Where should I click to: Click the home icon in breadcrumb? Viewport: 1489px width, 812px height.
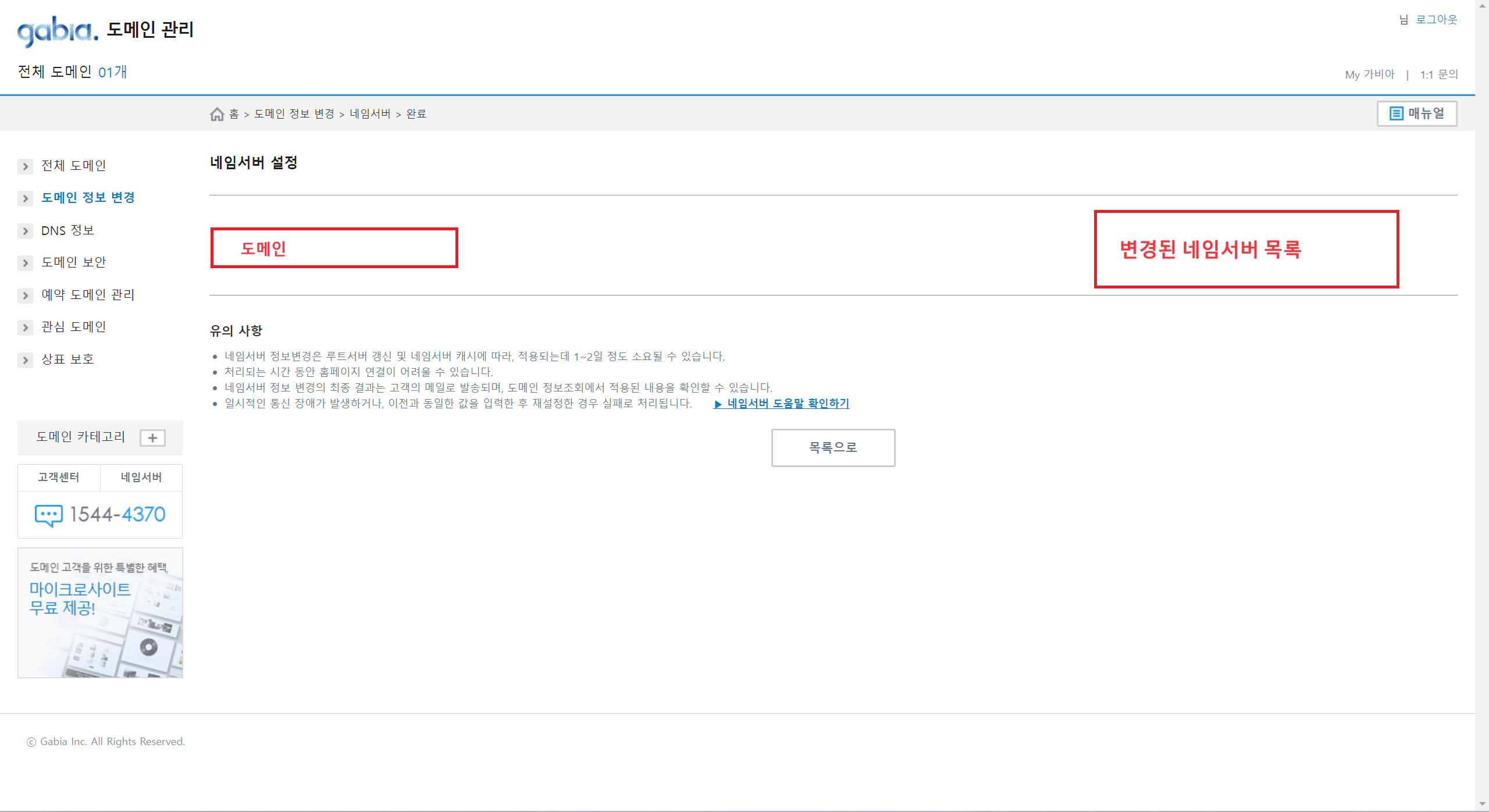(x=217, y=114)
